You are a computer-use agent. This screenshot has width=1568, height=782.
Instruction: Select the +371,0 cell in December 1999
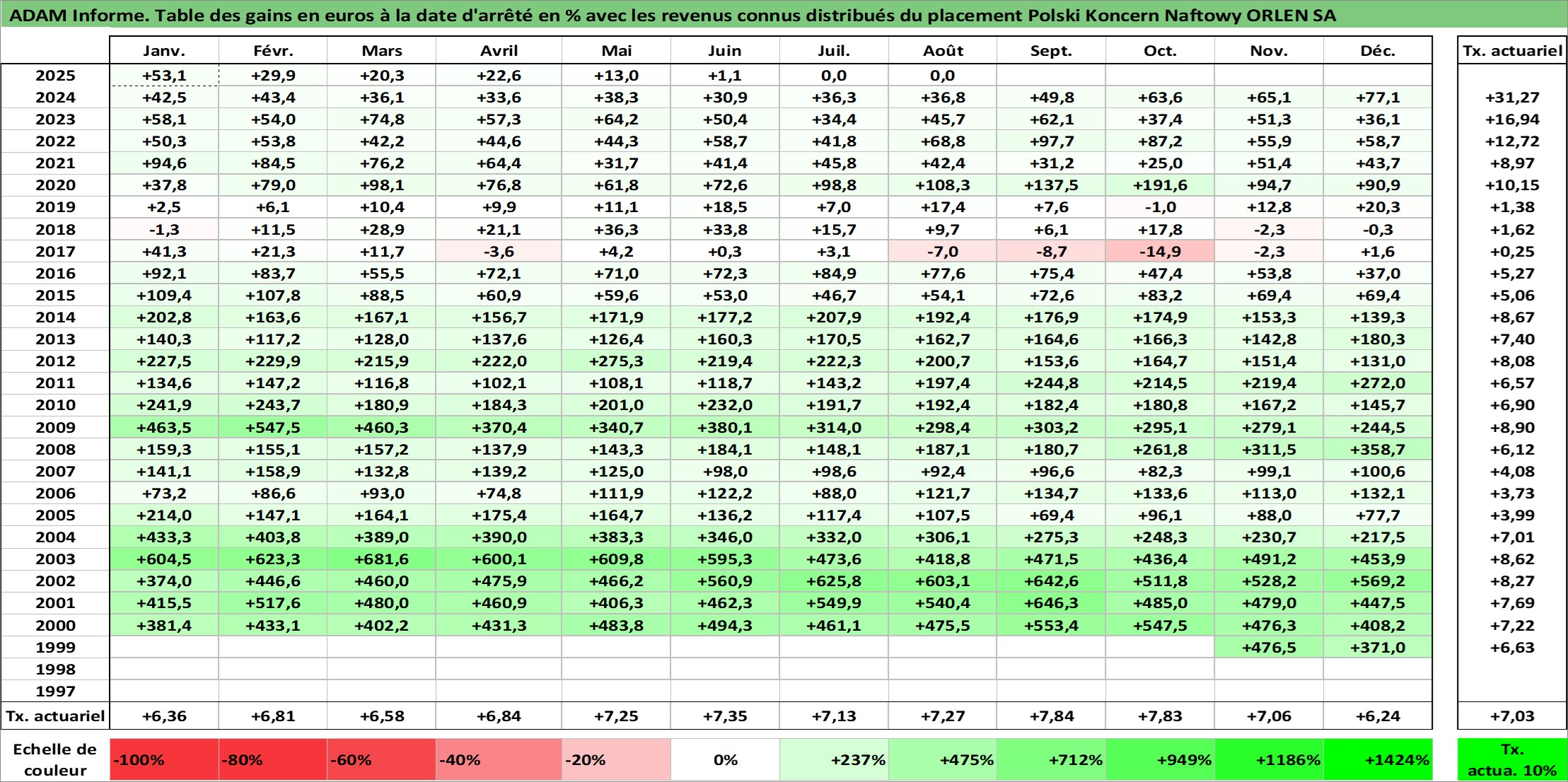(x=1378, y=647)
